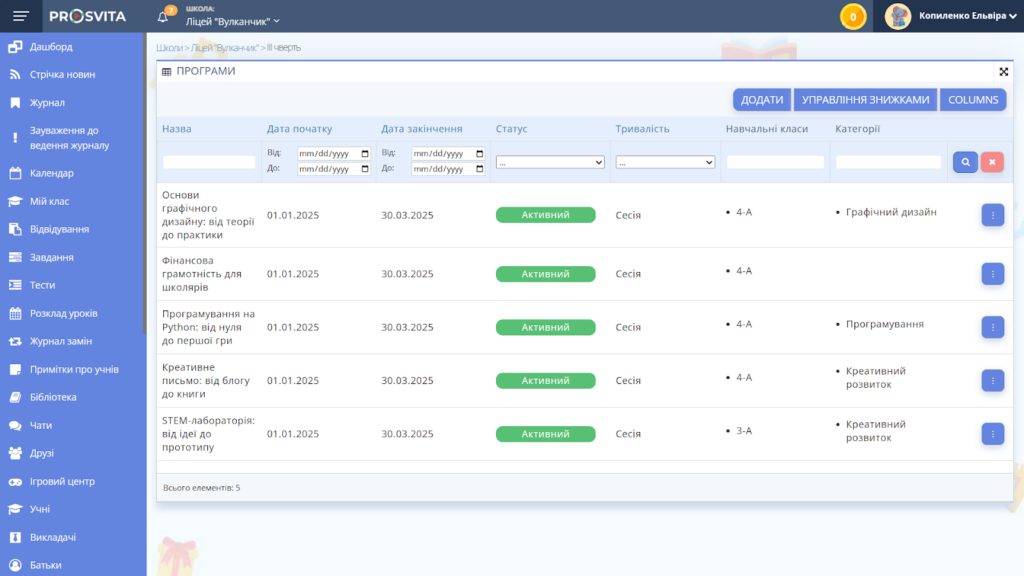Open the Бібліотека icon in the sidebar
The image size is (1024, 576).
pyautogui.click(x=14, y=397)
